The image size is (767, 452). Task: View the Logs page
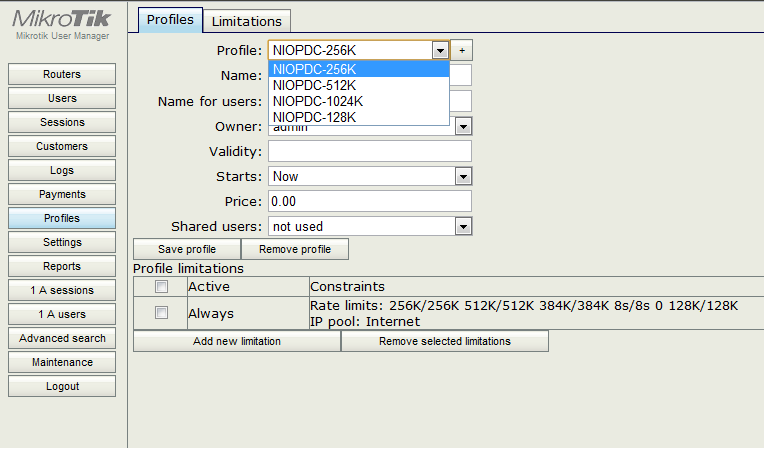tap(62, 170)
